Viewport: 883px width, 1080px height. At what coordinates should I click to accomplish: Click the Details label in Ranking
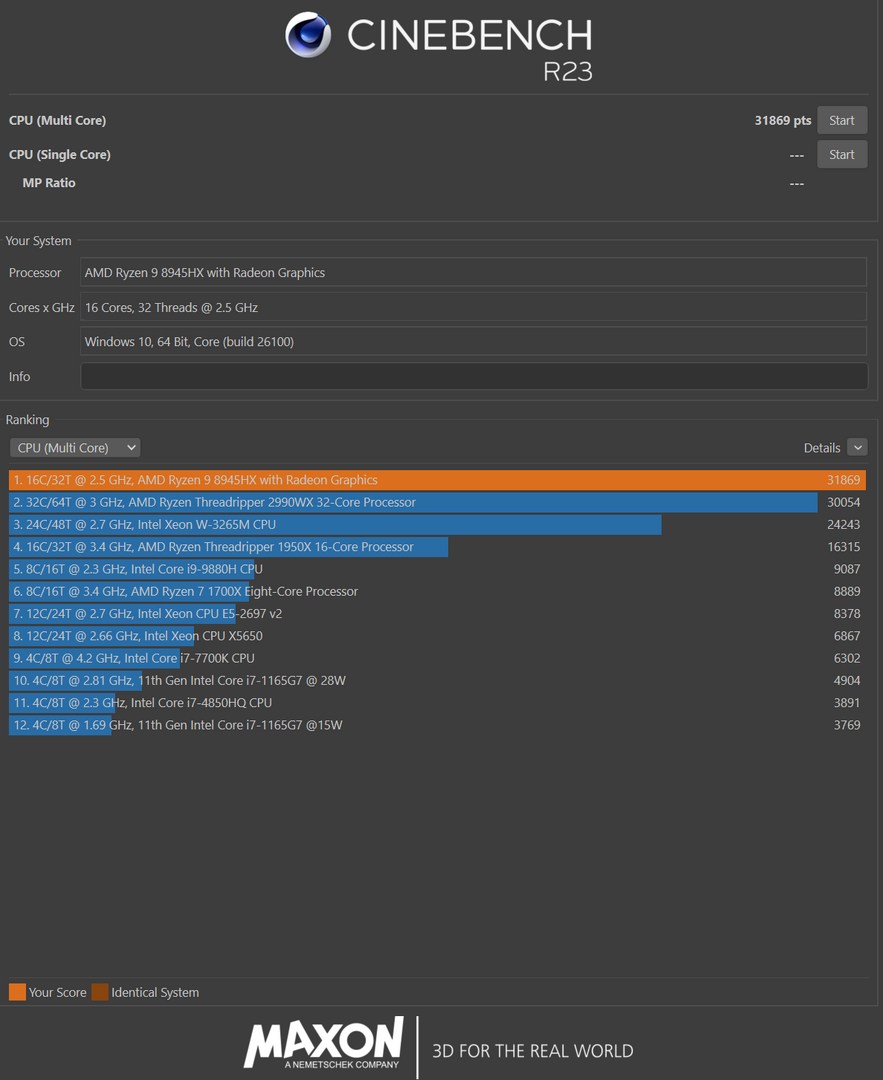[822, 448]
